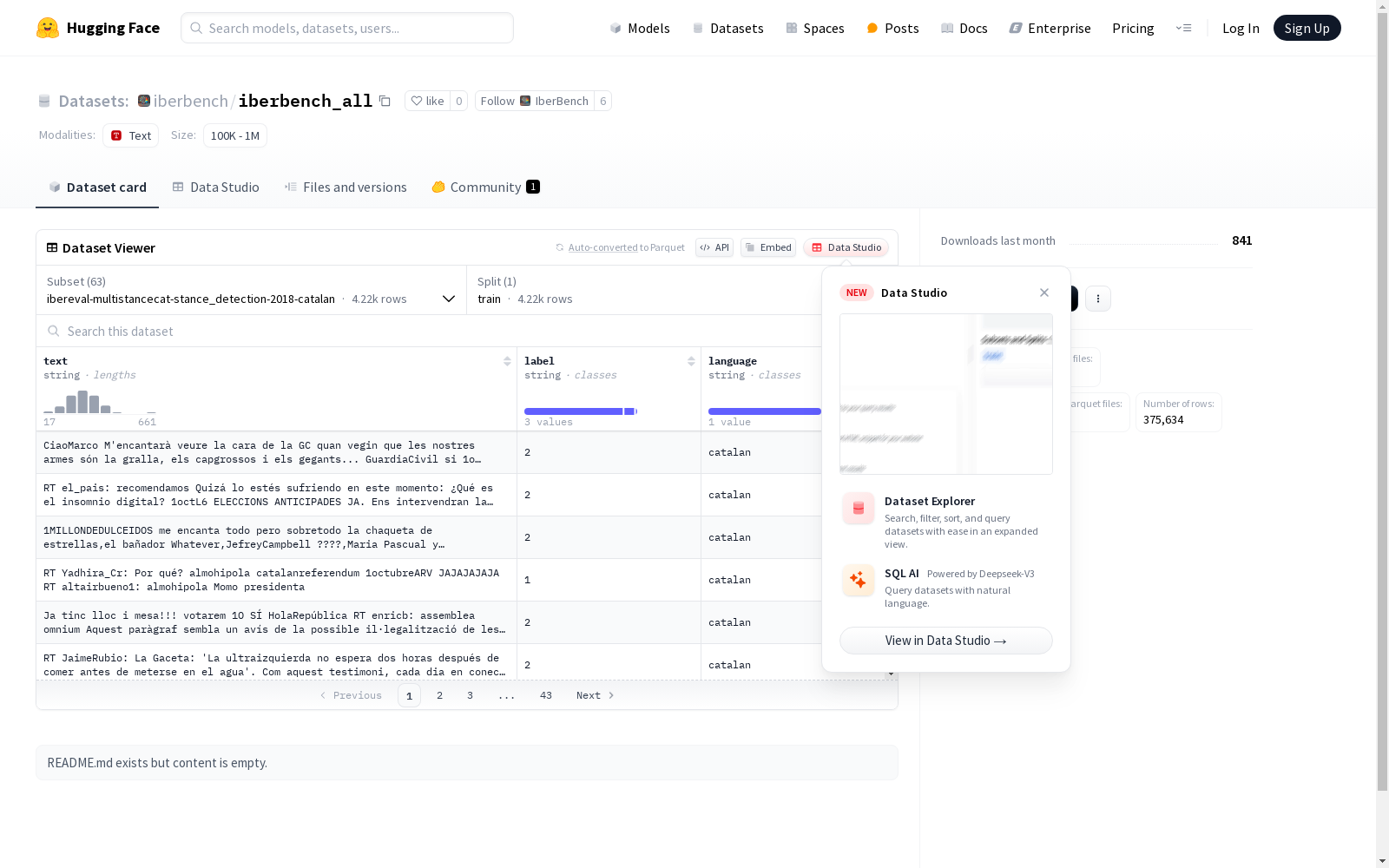Switch to the Dataset card tab
1389x868 pixels.
[97, 187]
